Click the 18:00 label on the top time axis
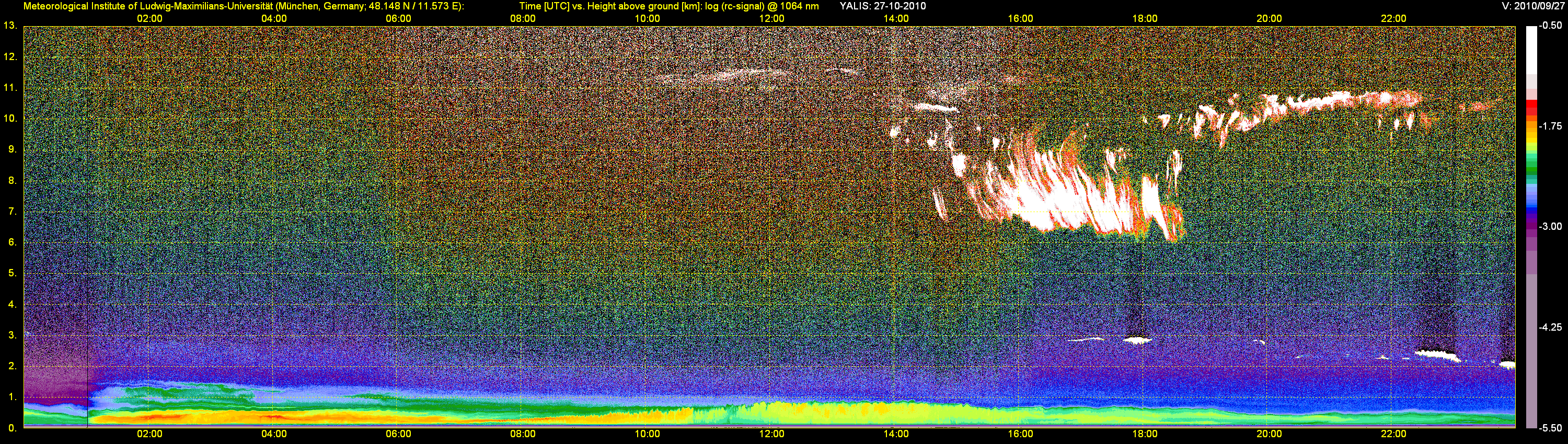1568x444 pixels. tap(1145, 18)
